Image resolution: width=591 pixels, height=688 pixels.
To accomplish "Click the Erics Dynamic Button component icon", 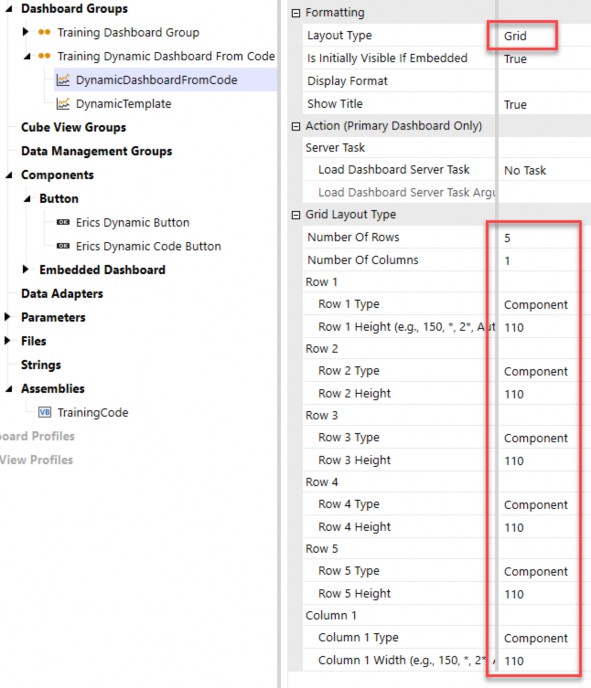I will (63, 222).
